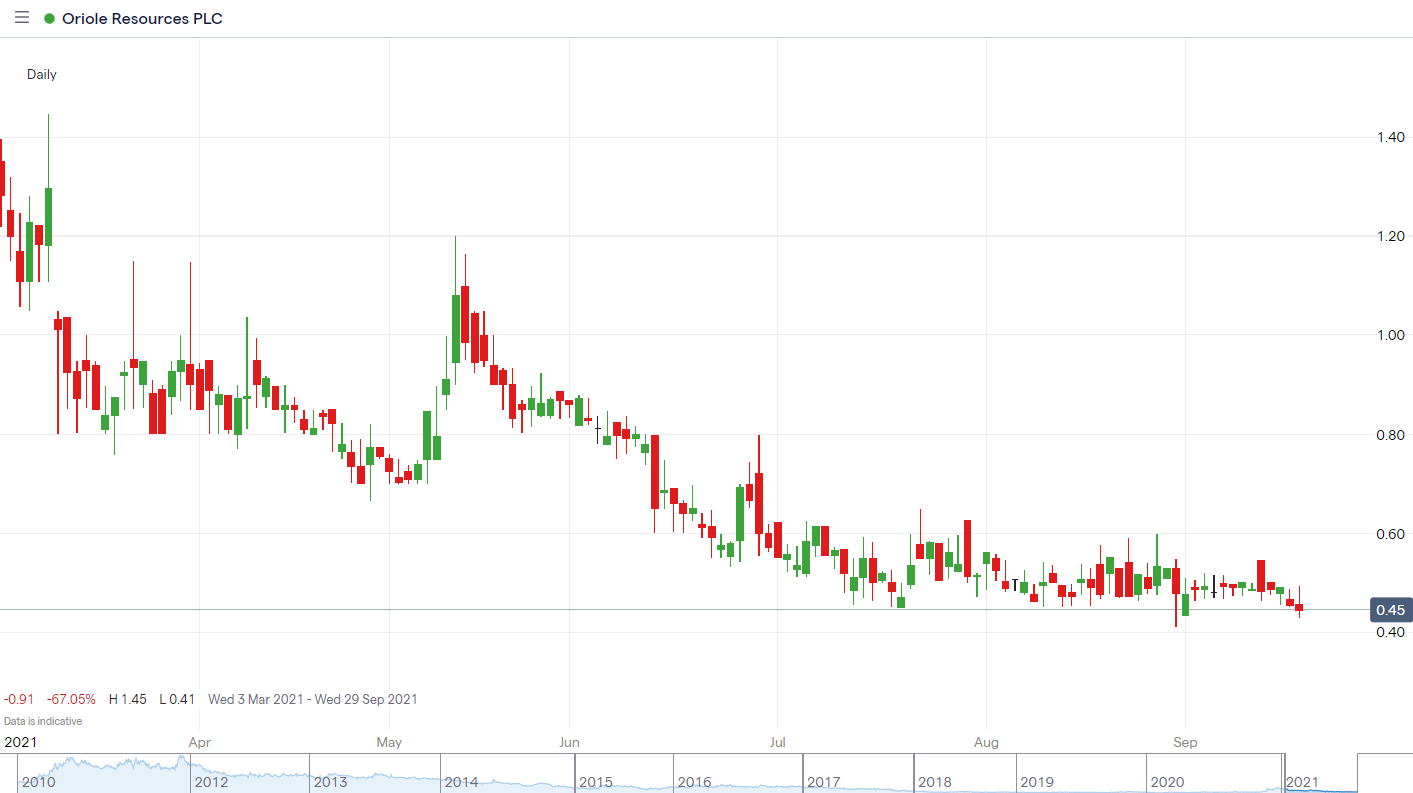This screenshot has height=793, width=1413.
Task: Select 2012 in the navigator timeline
Action: [x=211, y=782]
